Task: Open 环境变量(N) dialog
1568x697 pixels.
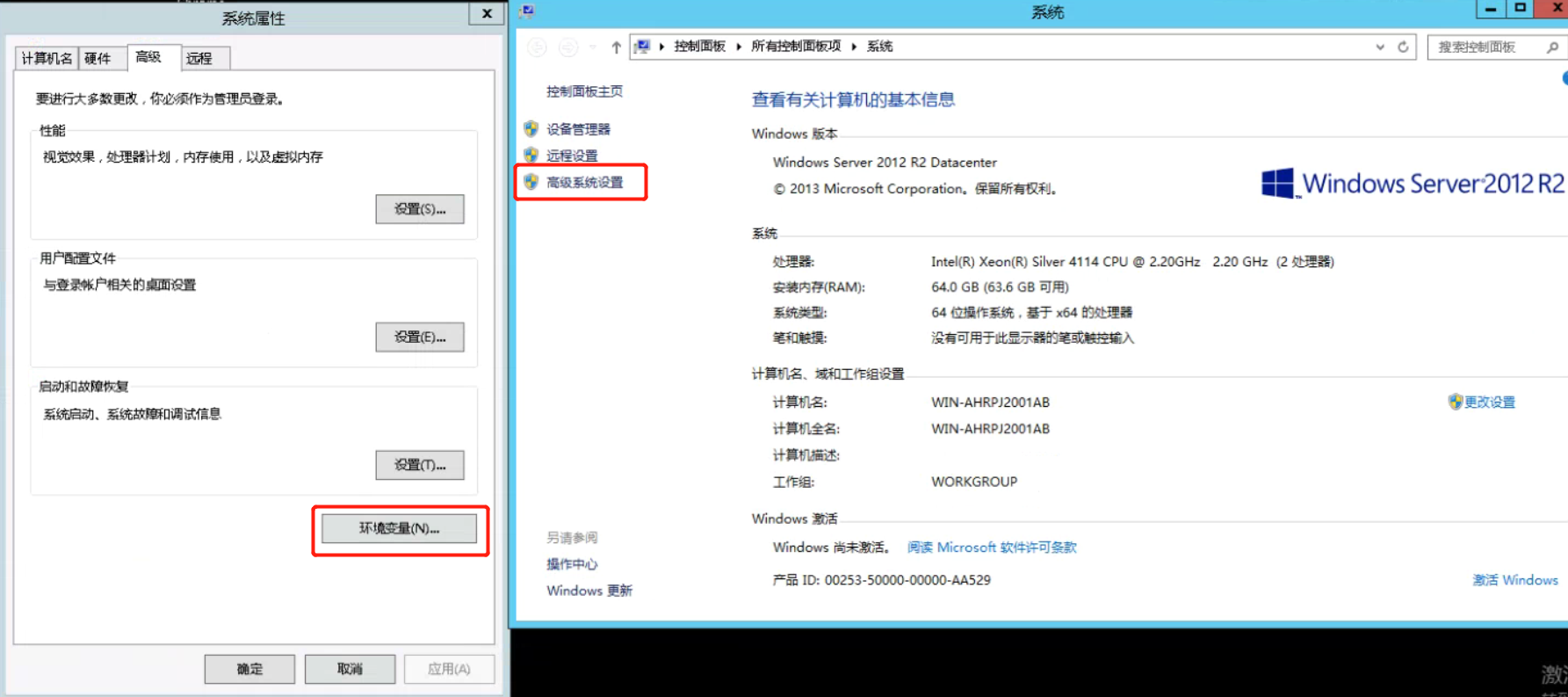Action: tap(399, 528)
